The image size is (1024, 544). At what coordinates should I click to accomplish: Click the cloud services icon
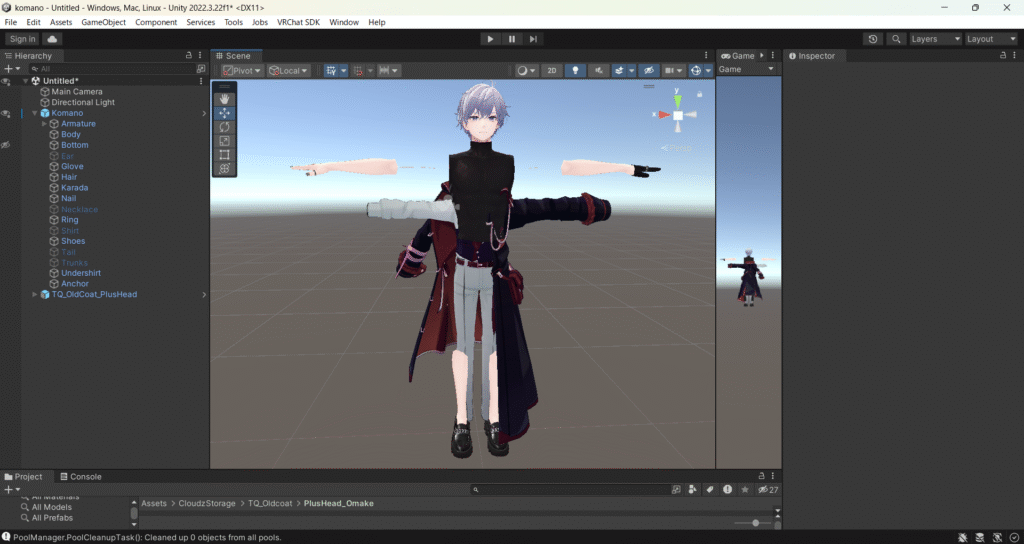(52, 39)
